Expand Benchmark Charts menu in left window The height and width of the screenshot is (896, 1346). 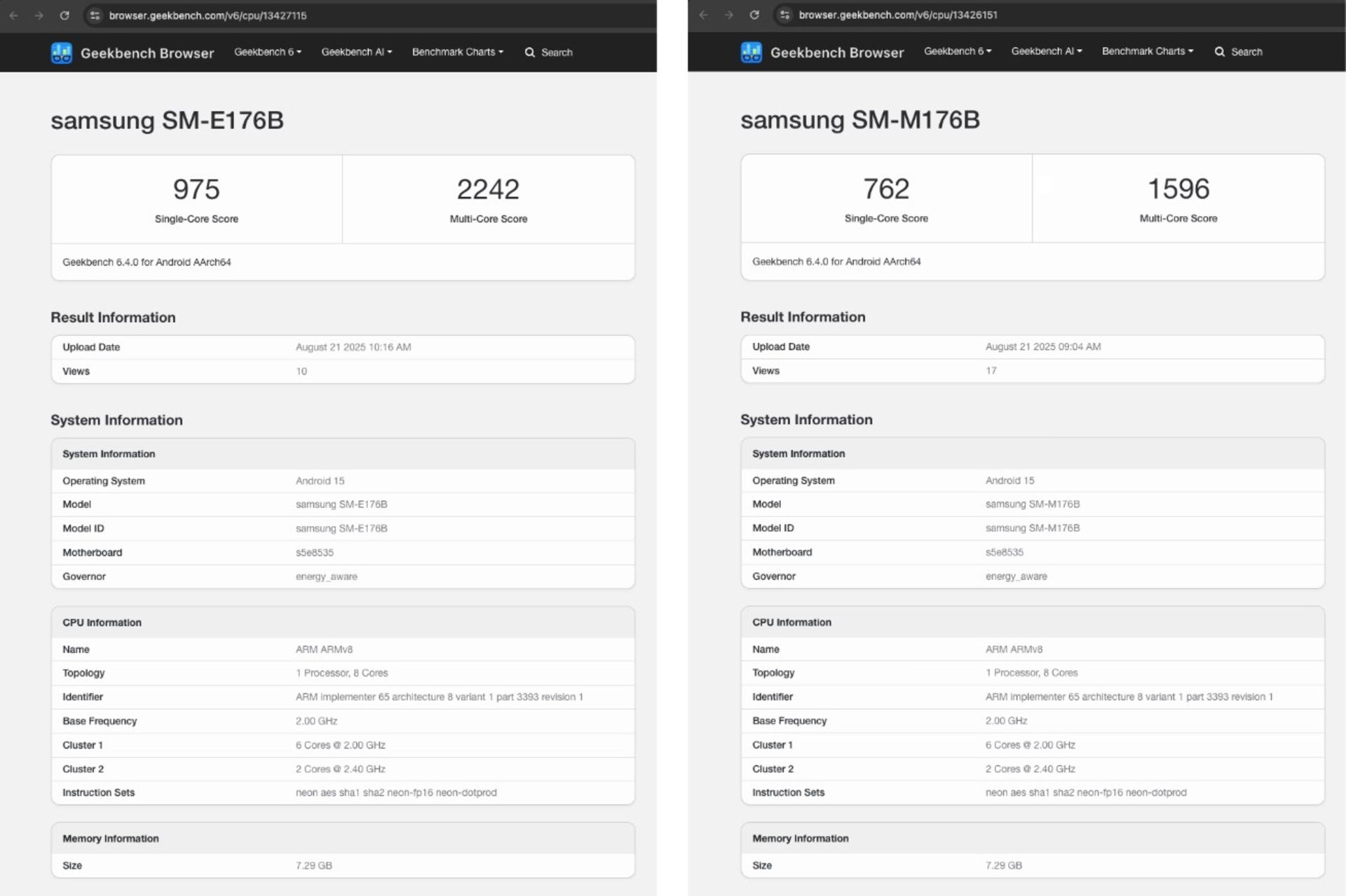[x=458, y=52]
